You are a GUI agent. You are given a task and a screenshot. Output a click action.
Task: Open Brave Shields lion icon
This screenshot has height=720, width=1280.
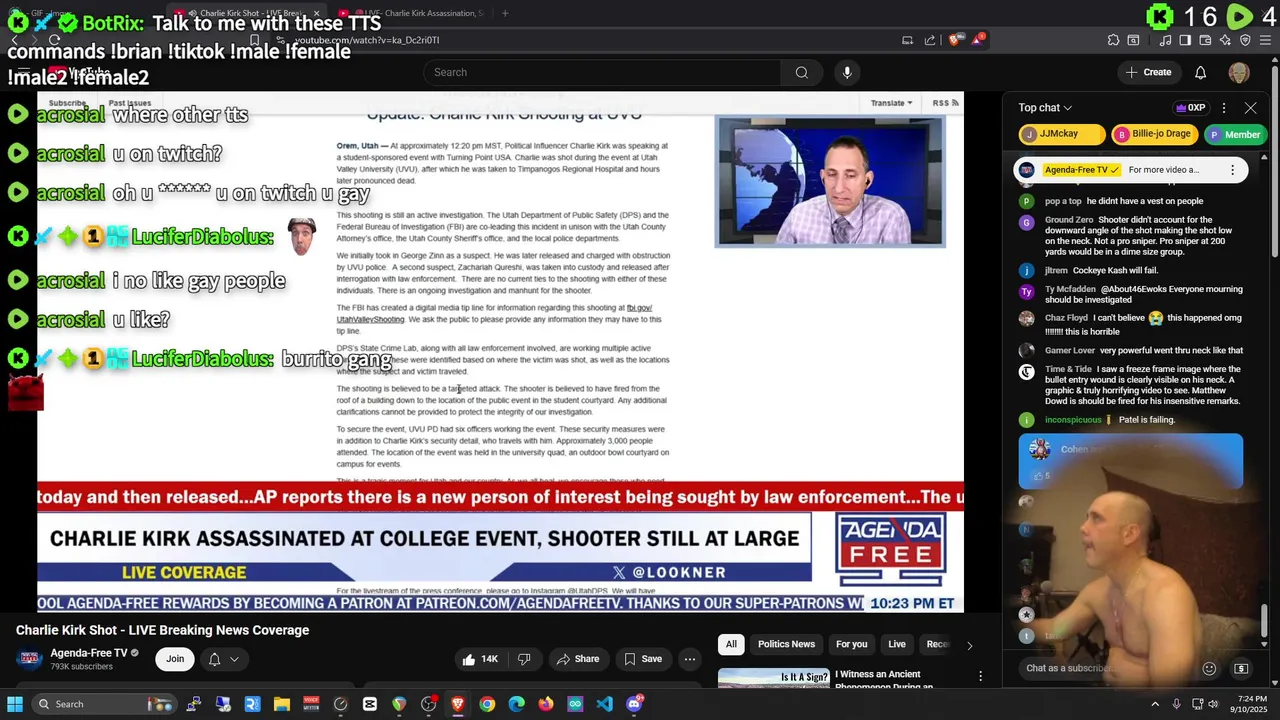pos(954,40)
